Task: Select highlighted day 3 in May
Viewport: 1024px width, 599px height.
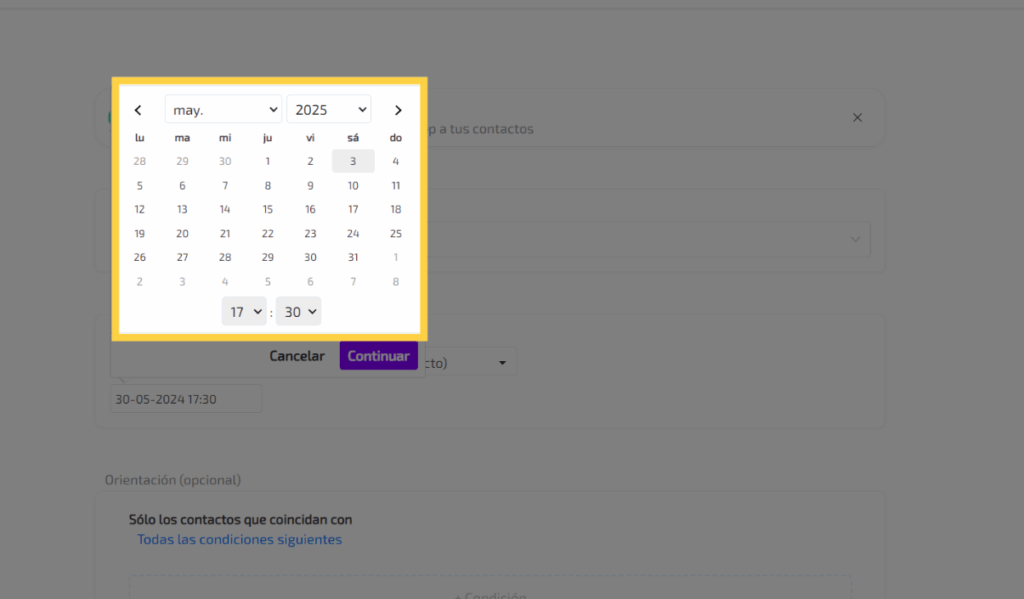Action: (353, 161)
